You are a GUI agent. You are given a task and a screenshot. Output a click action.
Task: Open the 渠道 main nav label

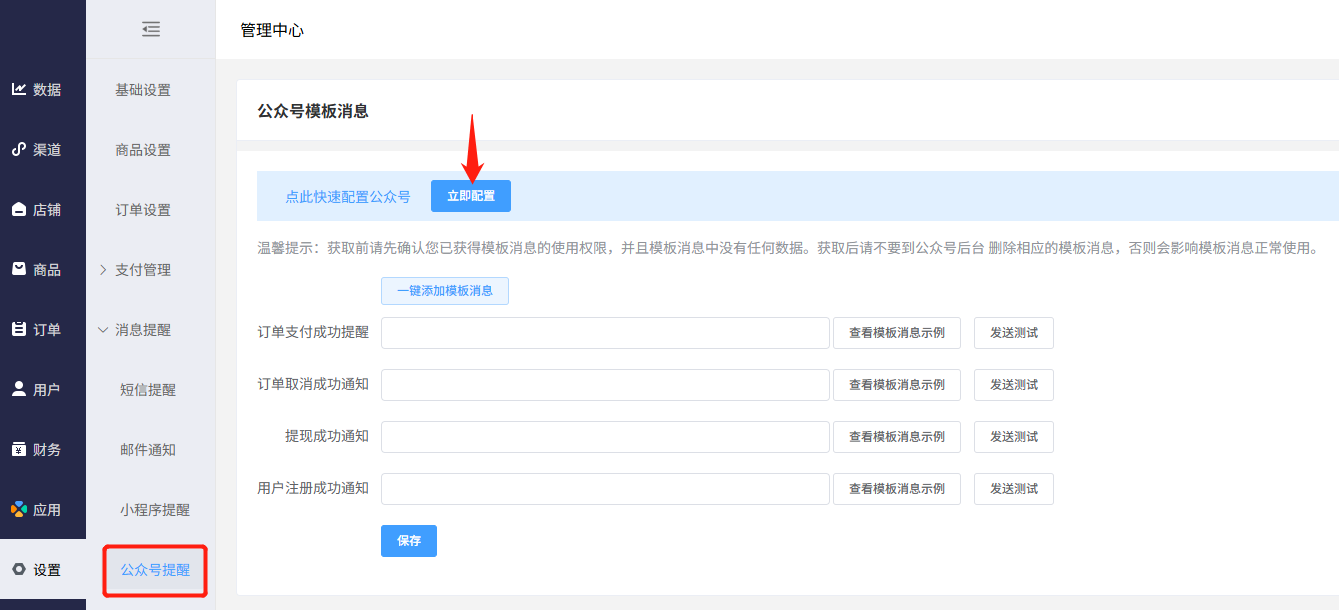coord(47,150)
